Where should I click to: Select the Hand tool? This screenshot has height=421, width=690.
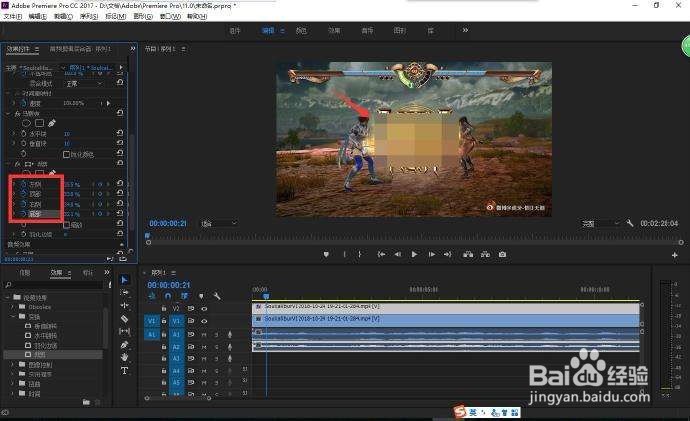tap(124, 357)
